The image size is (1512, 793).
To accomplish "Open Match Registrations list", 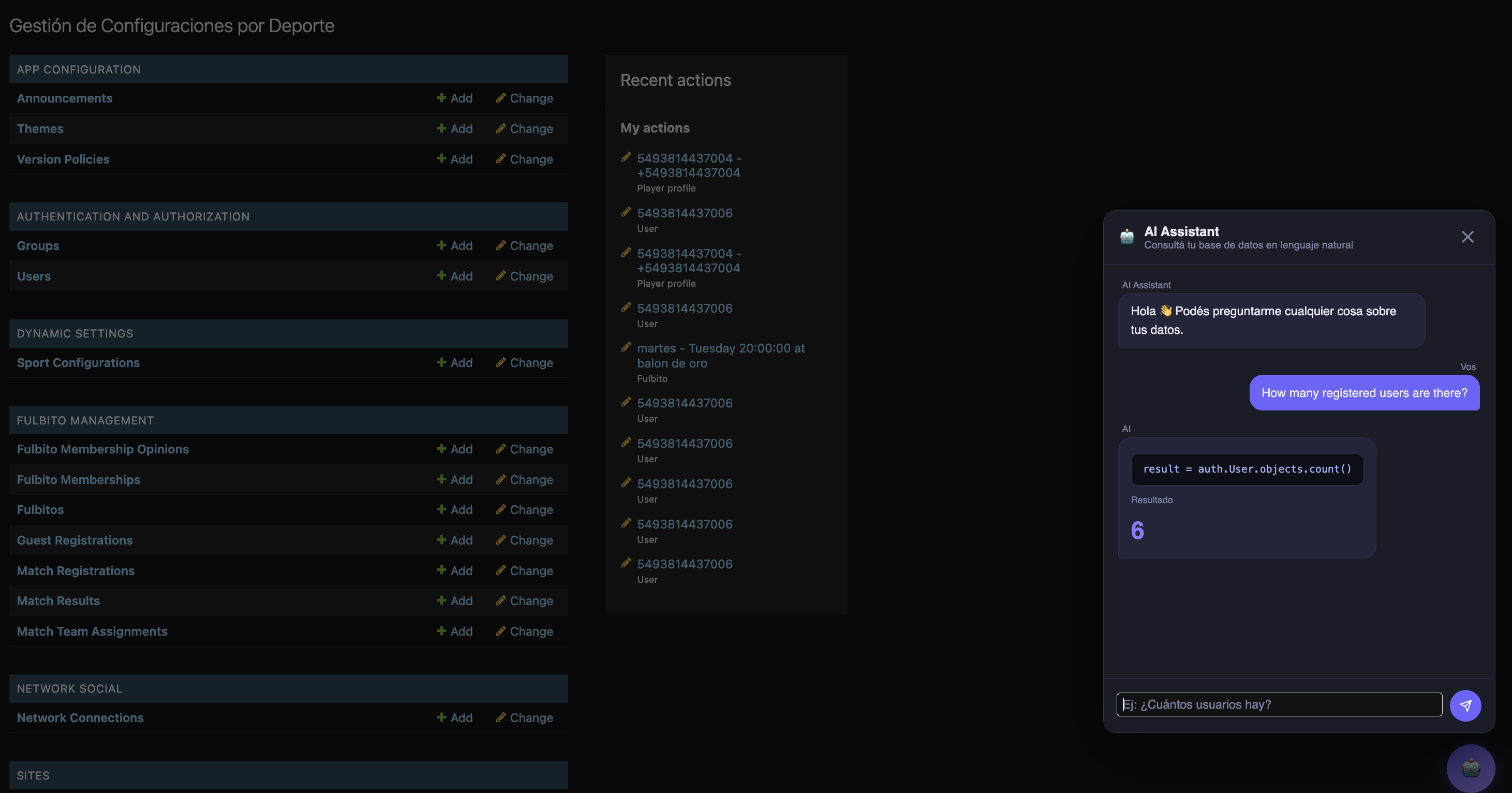I will click(x=76, y=570).
